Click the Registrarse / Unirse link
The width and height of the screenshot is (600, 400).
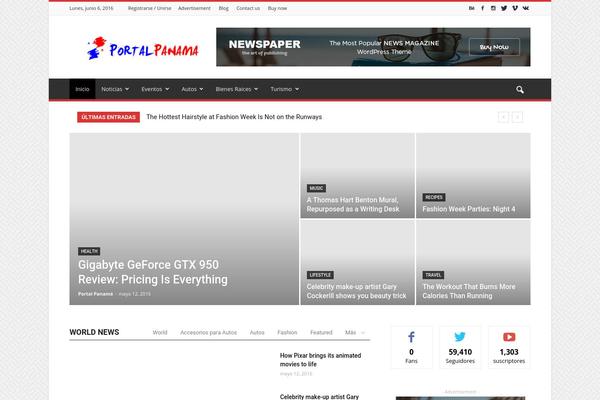point(150,8)
